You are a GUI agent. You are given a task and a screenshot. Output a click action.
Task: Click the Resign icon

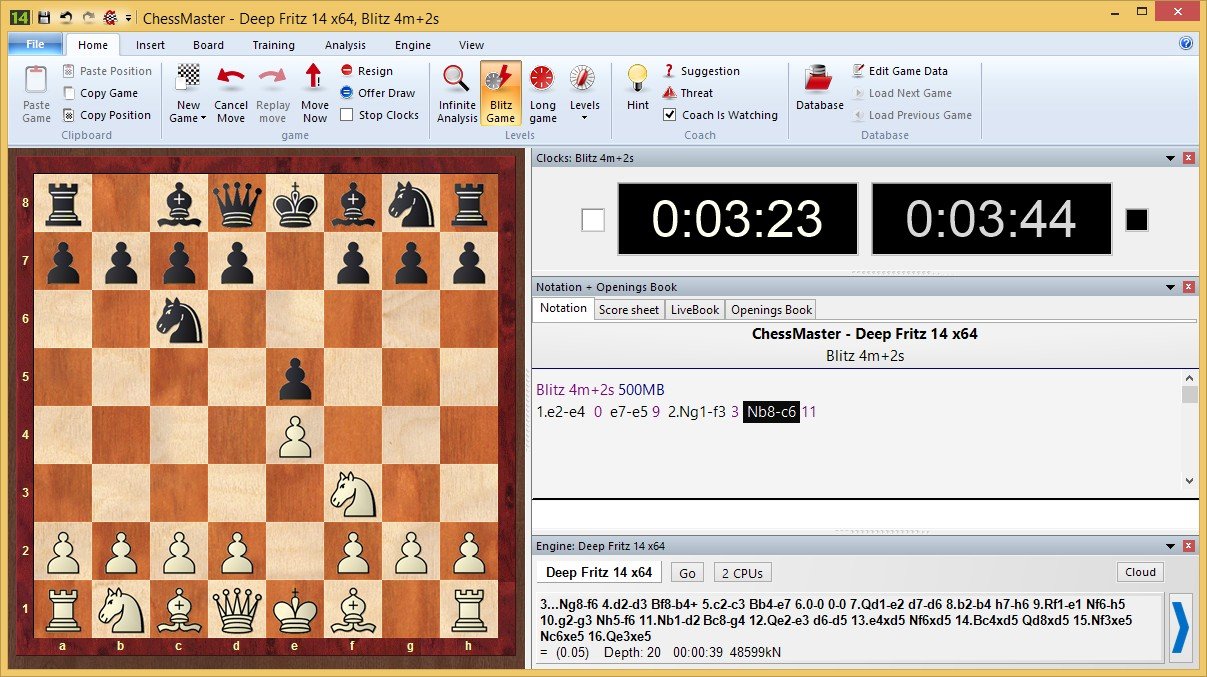[346, 71]
